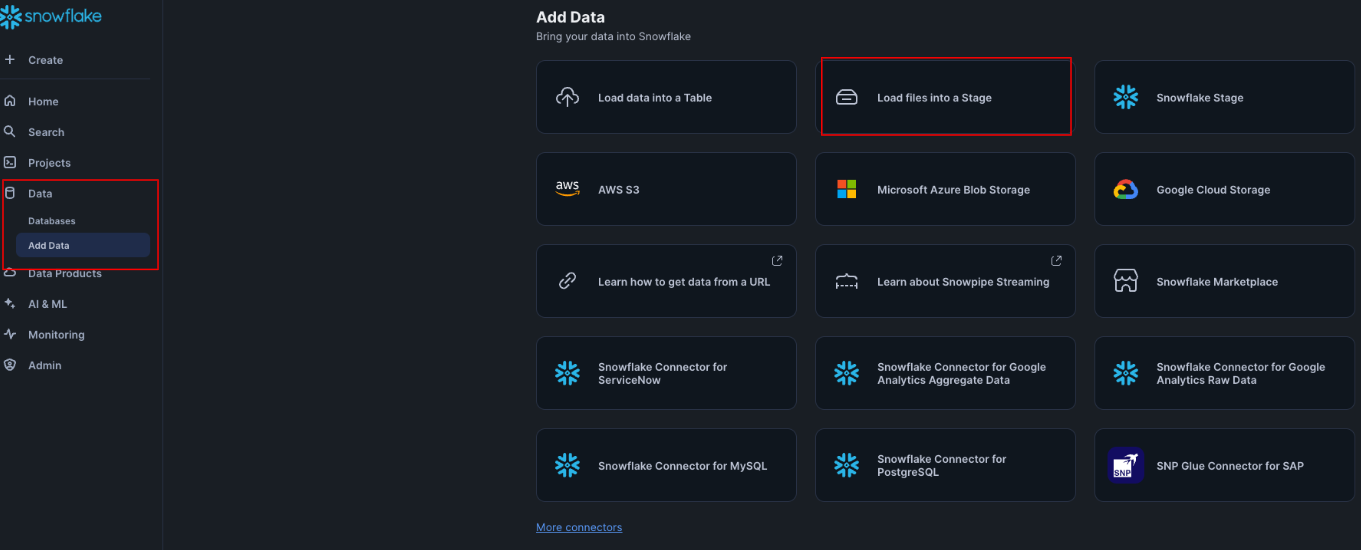The image size is (1361, 550).
Task: Click external link icon on URL card
Action: coord(777,261)
